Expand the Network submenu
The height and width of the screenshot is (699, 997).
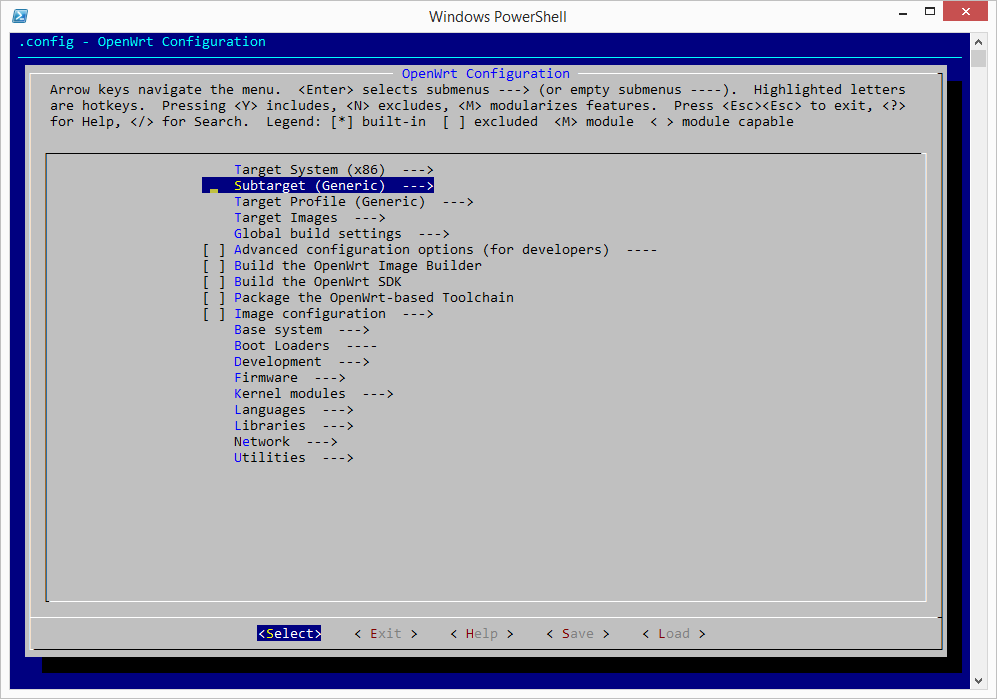point(285,442)
